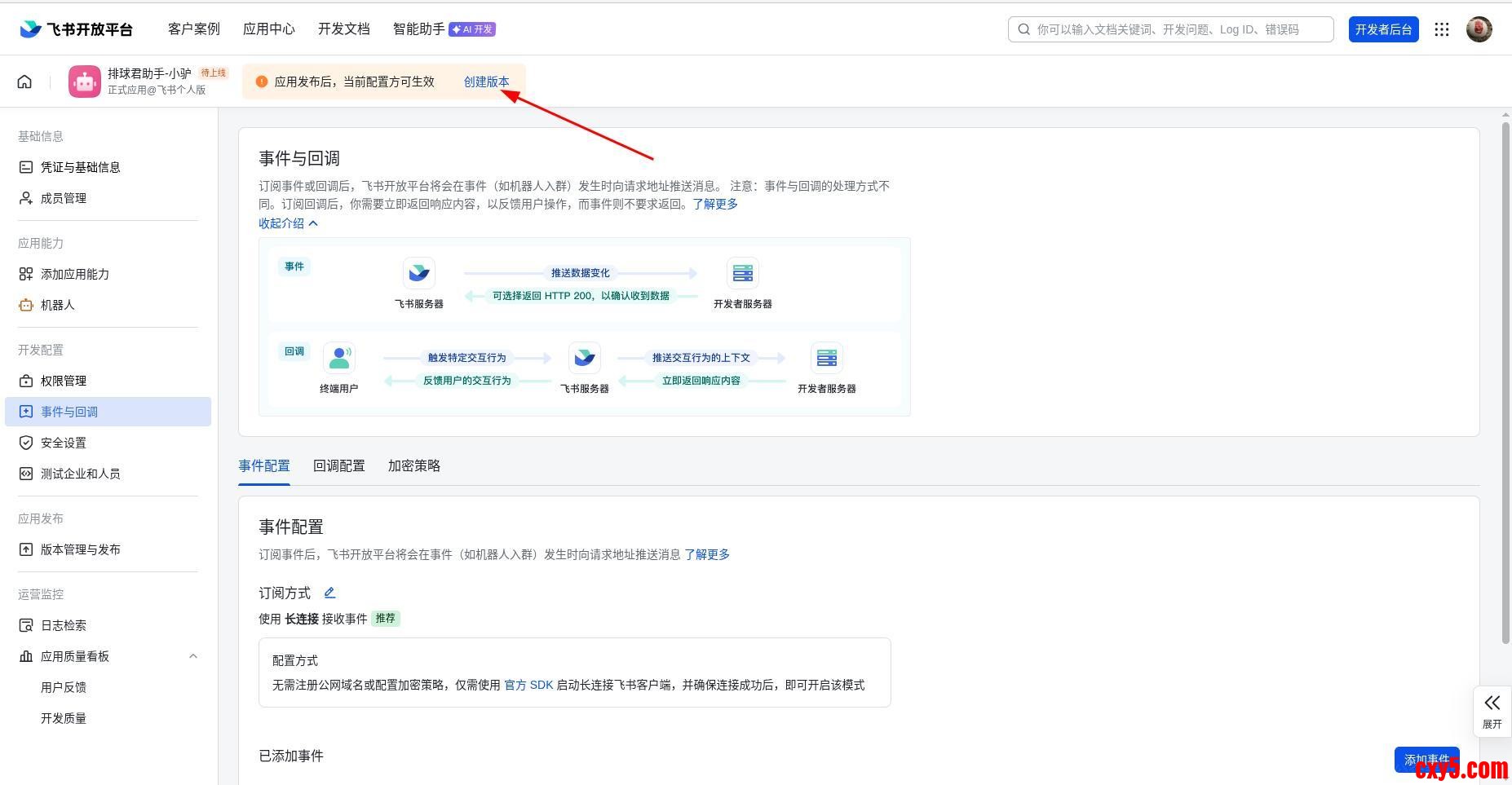Open the home icon in breadcrumb bar
Screen dimensions: 1512x785
click(24, 82)
